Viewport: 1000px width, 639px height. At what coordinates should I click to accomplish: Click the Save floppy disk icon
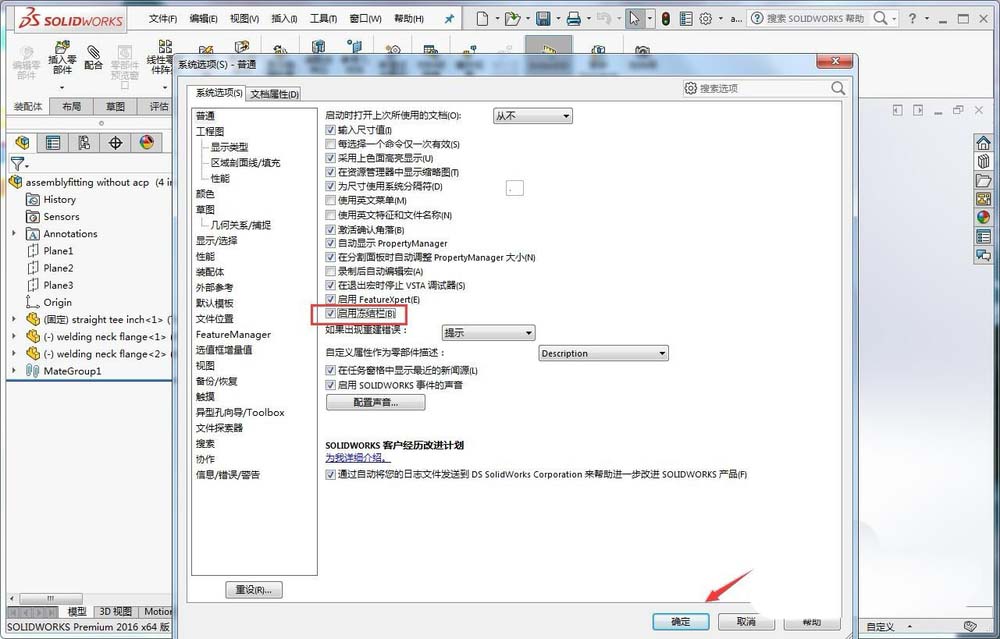tap(543, 18)
